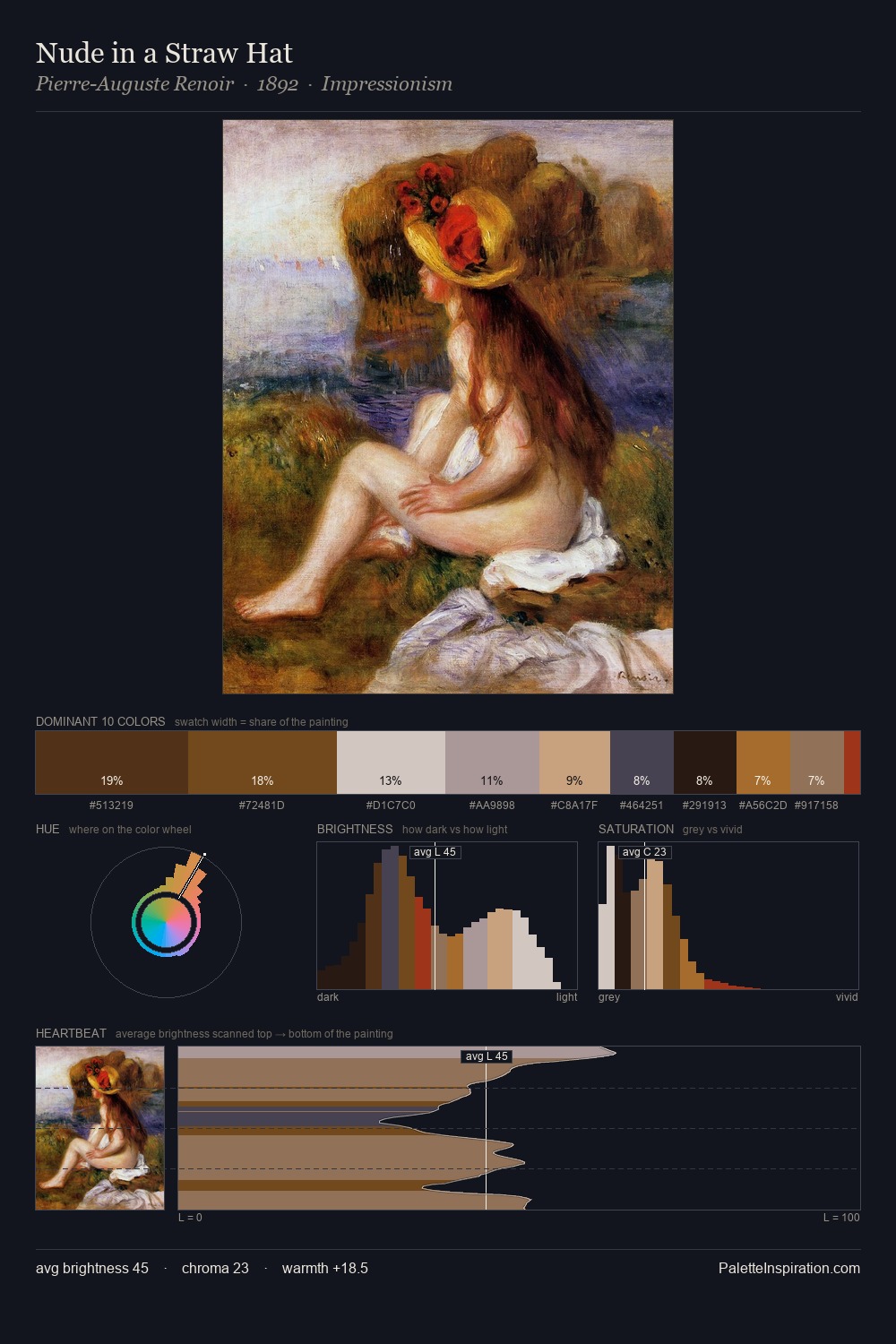The height and width of the screenshot is (1344, 896).
Task: Click the BRIGHTNESS section heading
Action: click(355, 829)
